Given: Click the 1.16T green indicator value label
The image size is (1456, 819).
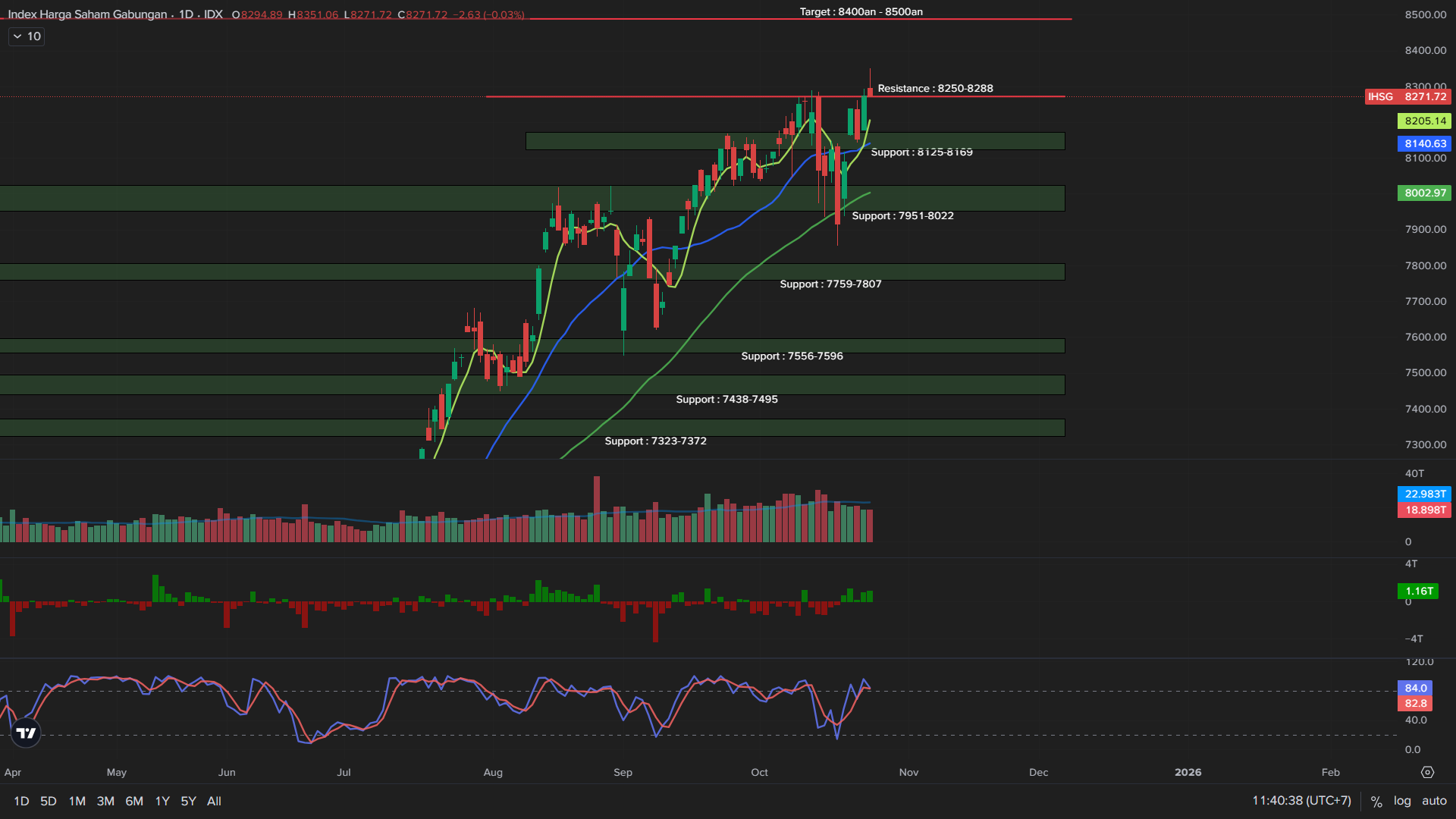Looking at the screenshot, I should (1418, 591).
